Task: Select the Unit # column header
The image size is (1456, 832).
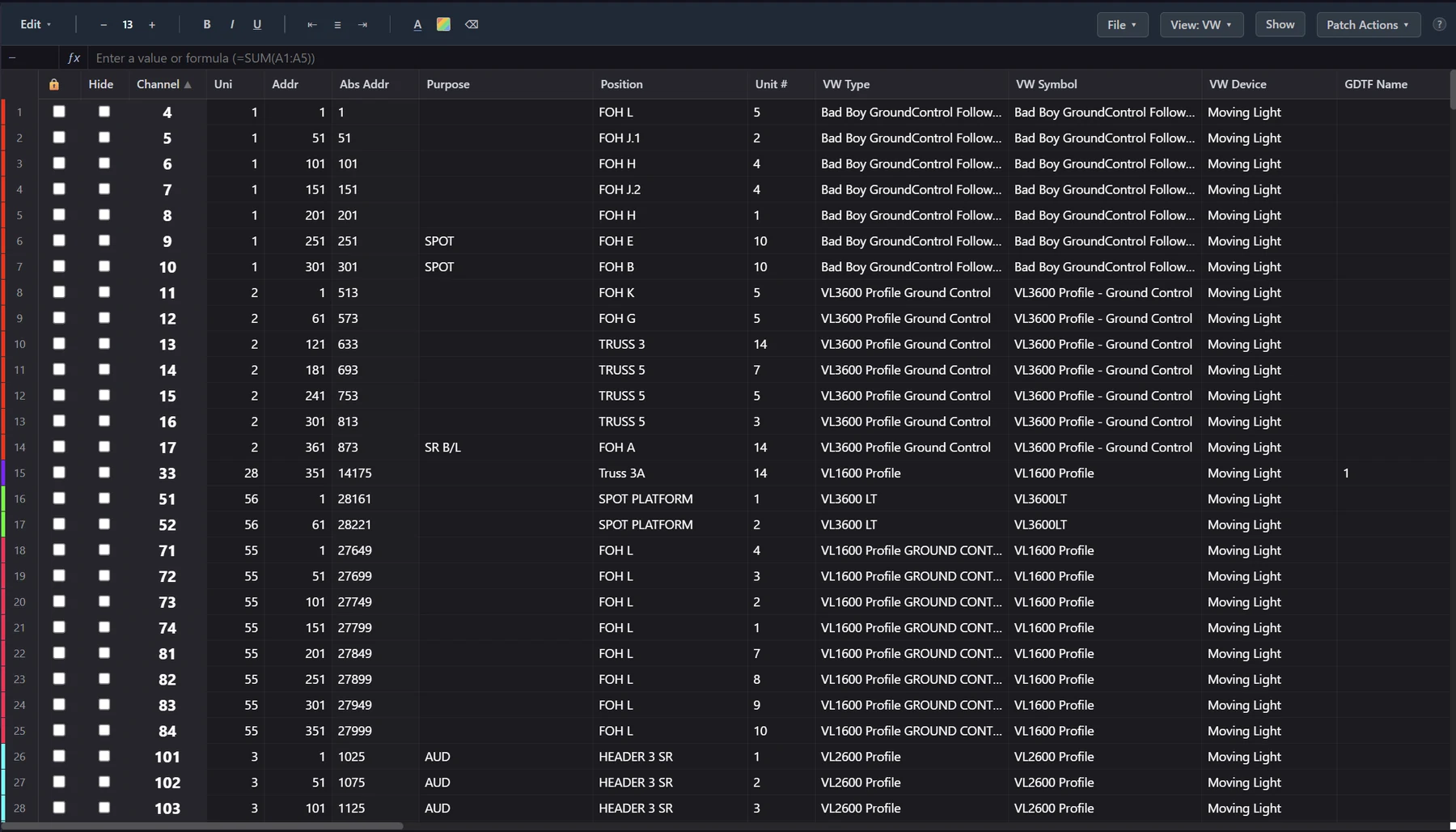Action: (781, 84)
